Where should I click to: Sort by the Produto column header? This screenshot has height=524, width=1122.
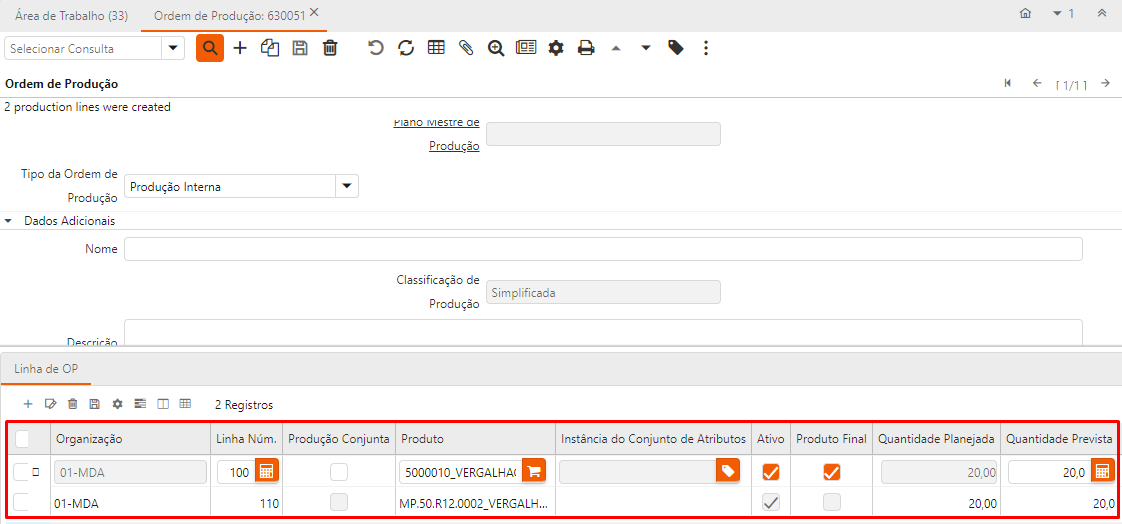click(422, 438)
